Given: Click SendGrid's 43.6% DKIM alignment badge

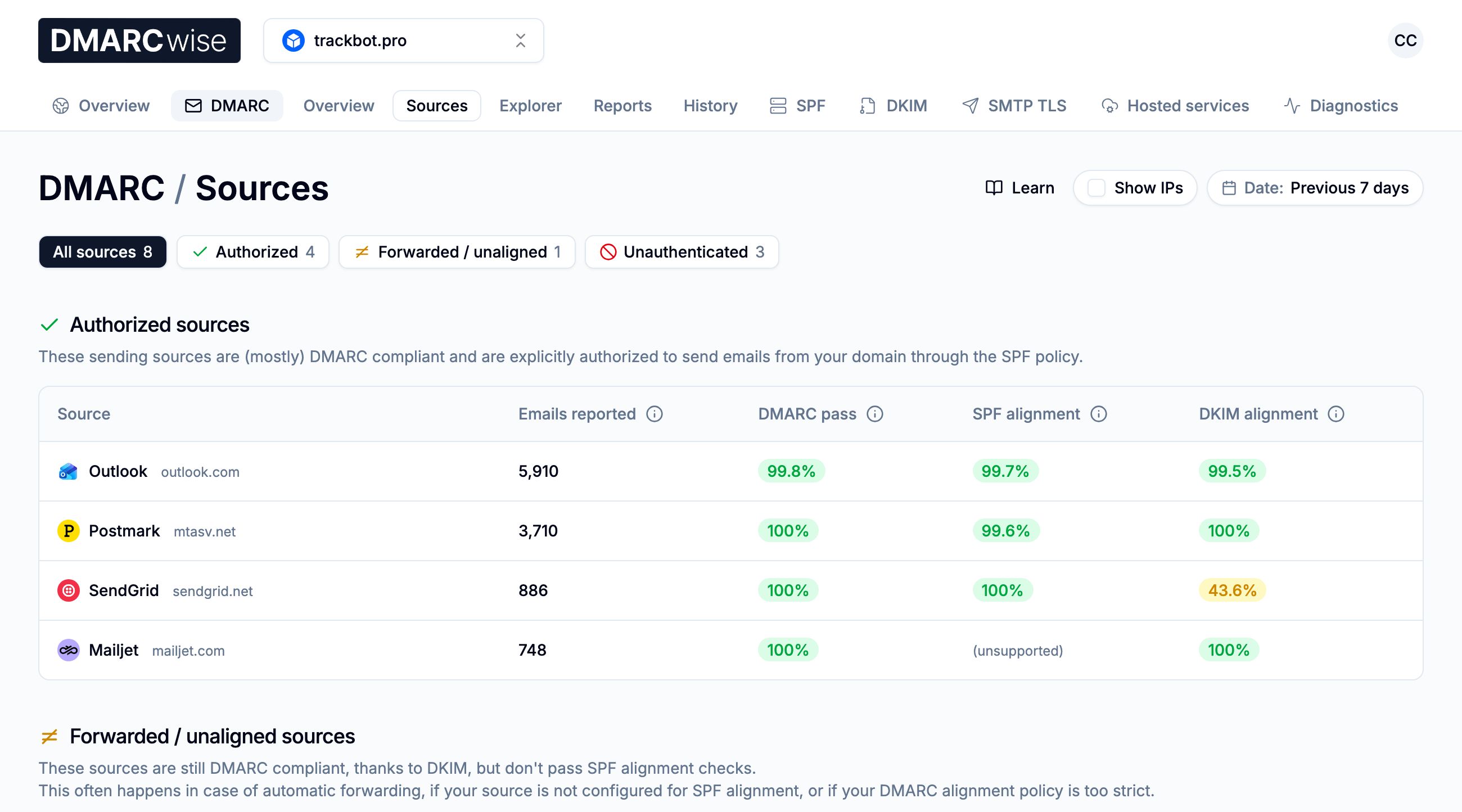Looking at the screenshot, I should [x=1231, y=590].
